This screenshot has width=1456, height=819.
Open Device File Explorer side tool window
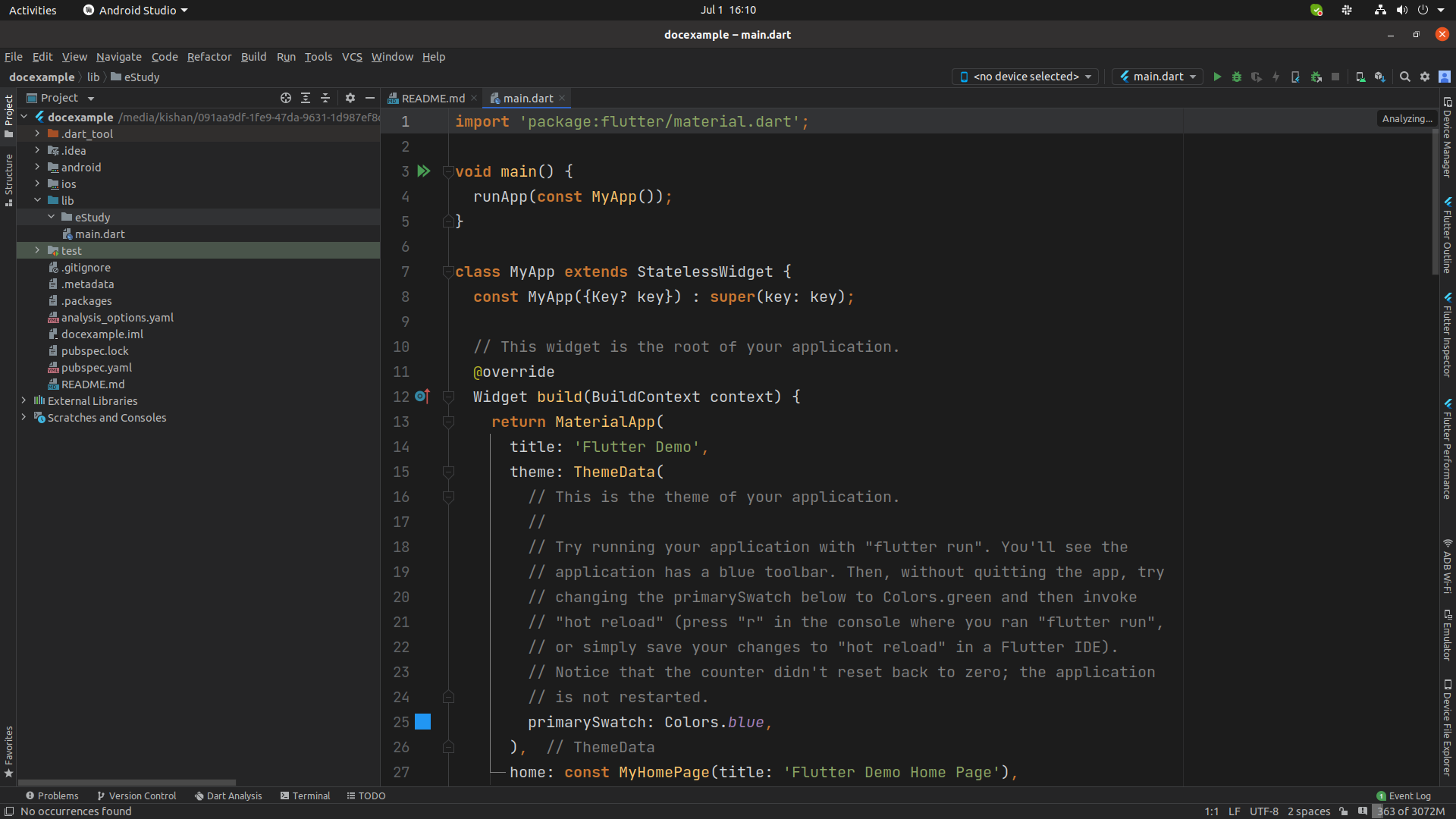[1448, 727]
